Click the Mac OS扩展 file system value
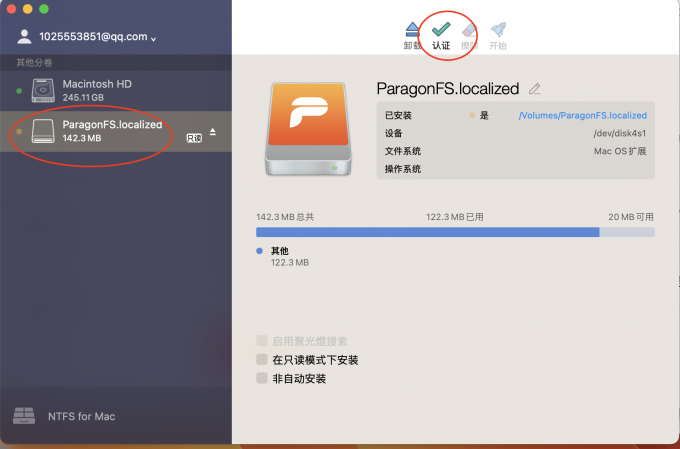This screenshot has width=680, height=449. [620, 151]
